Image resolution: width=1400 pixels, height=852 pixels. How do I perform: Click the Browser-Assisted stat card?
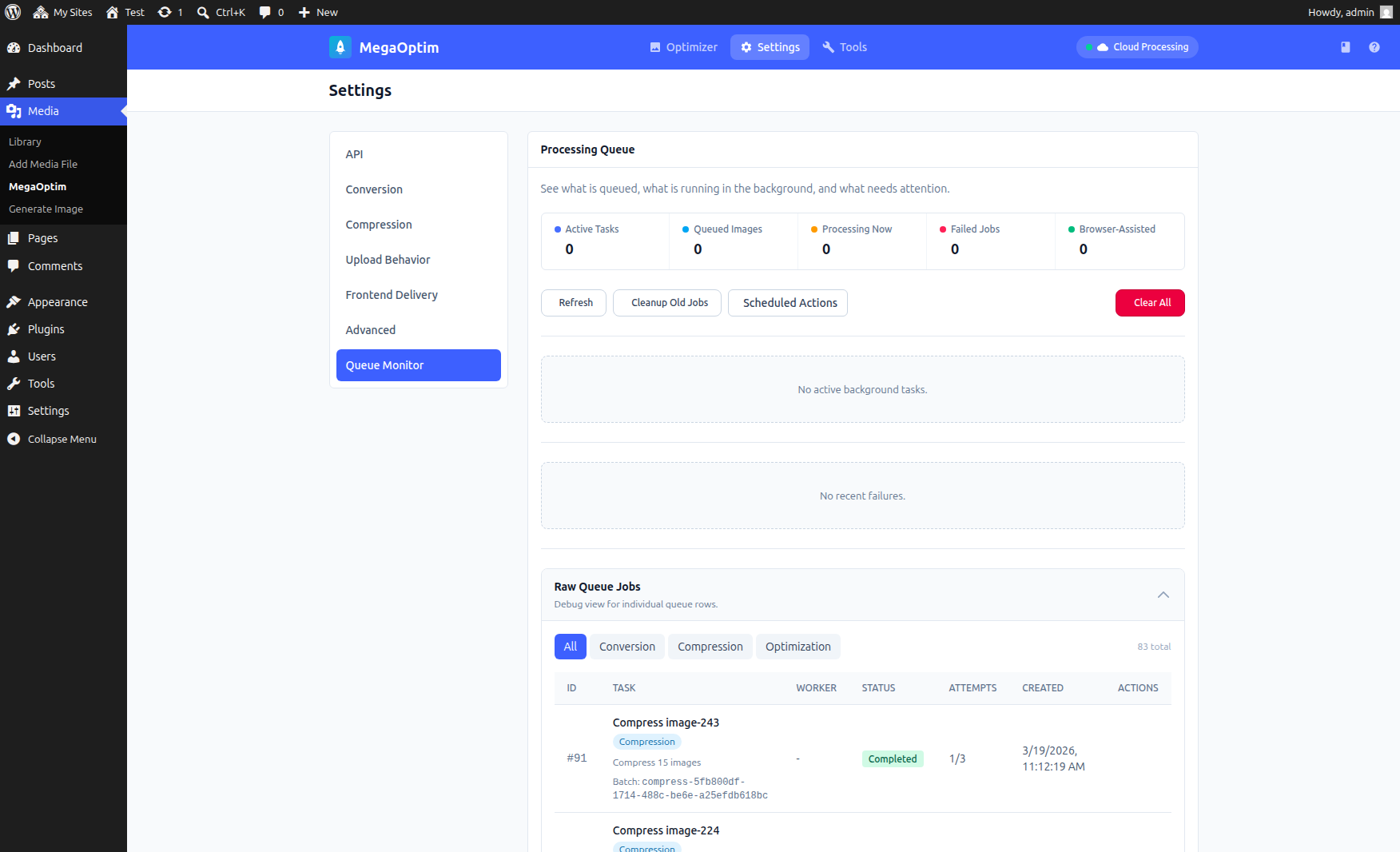[x=1120, y=241]
